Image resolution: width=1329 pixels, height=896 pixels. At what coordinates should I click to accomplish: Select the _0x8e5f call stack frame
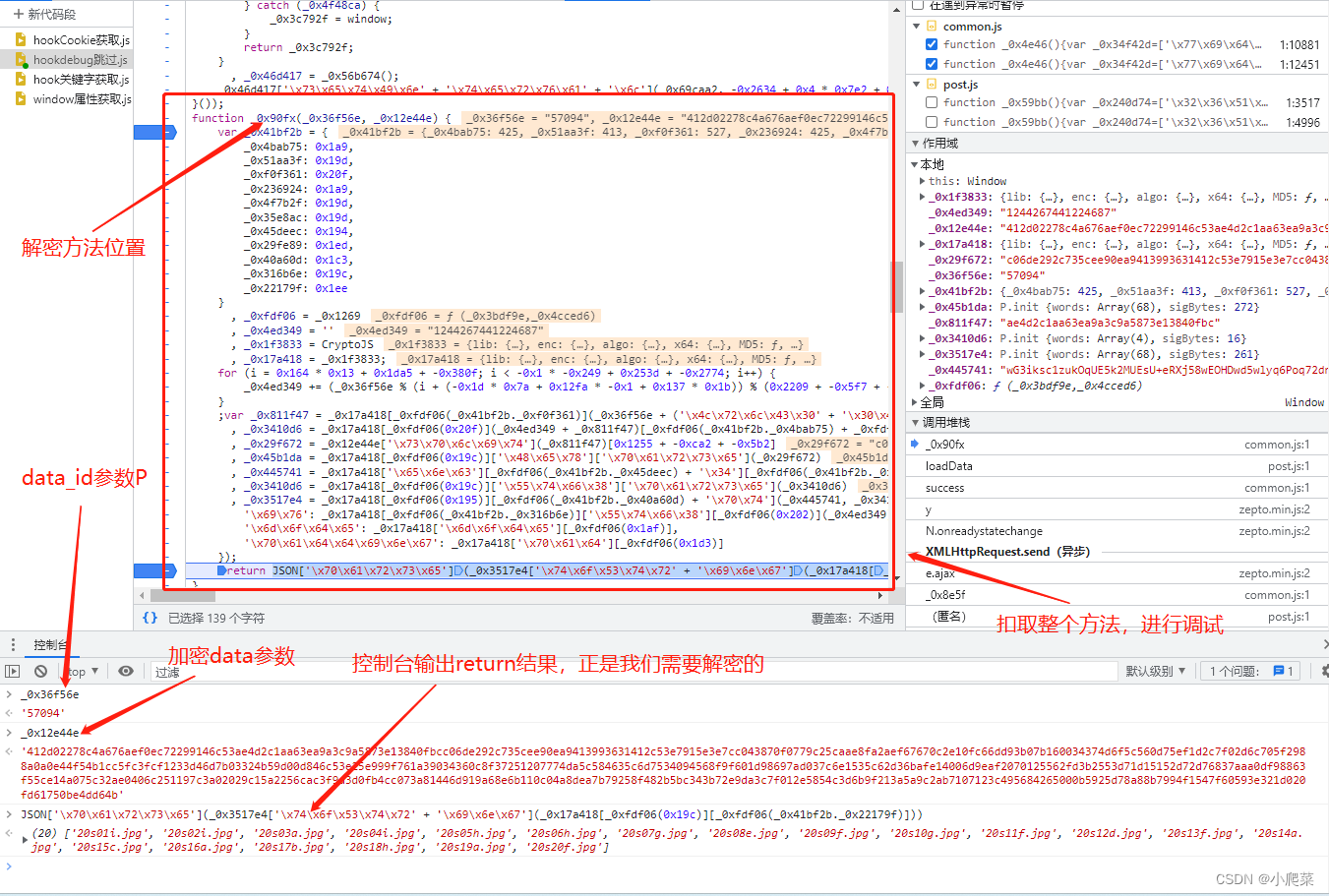(x=1117, y=595)
